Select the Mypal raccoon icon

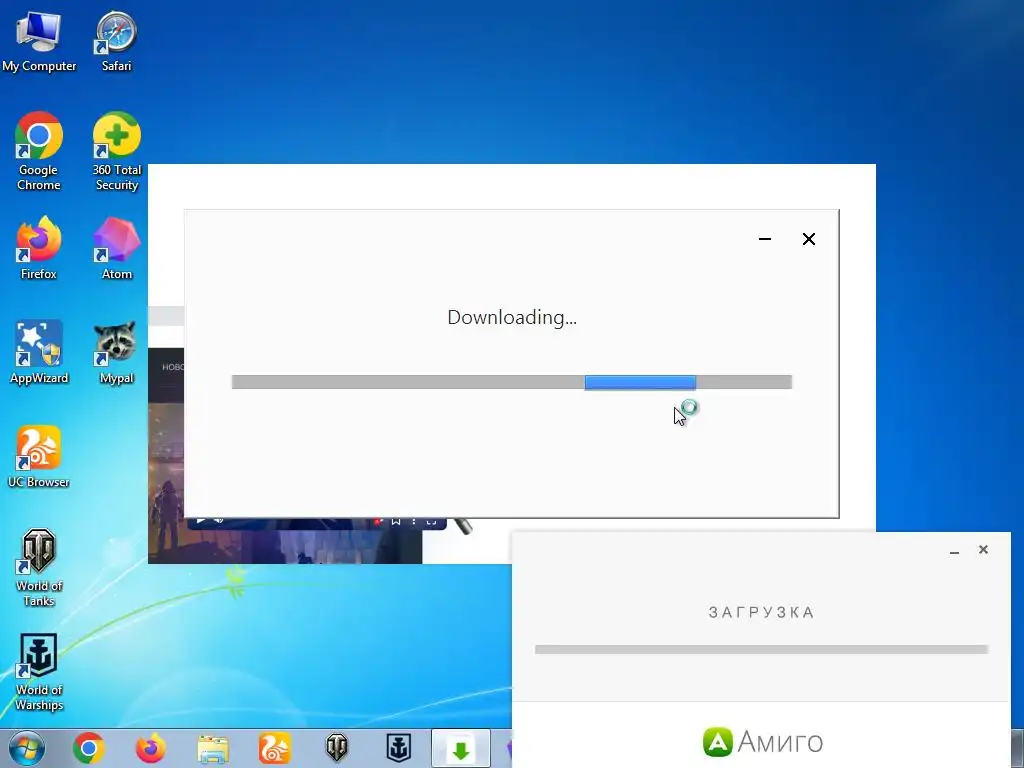coord(116,353)
